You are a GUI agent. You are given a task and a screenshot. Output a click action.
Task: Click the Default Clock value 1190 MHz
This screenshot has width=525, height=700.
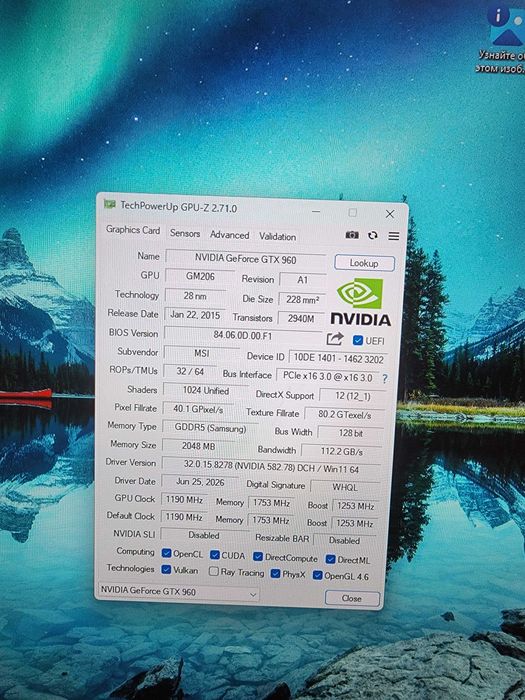[184, 517]
